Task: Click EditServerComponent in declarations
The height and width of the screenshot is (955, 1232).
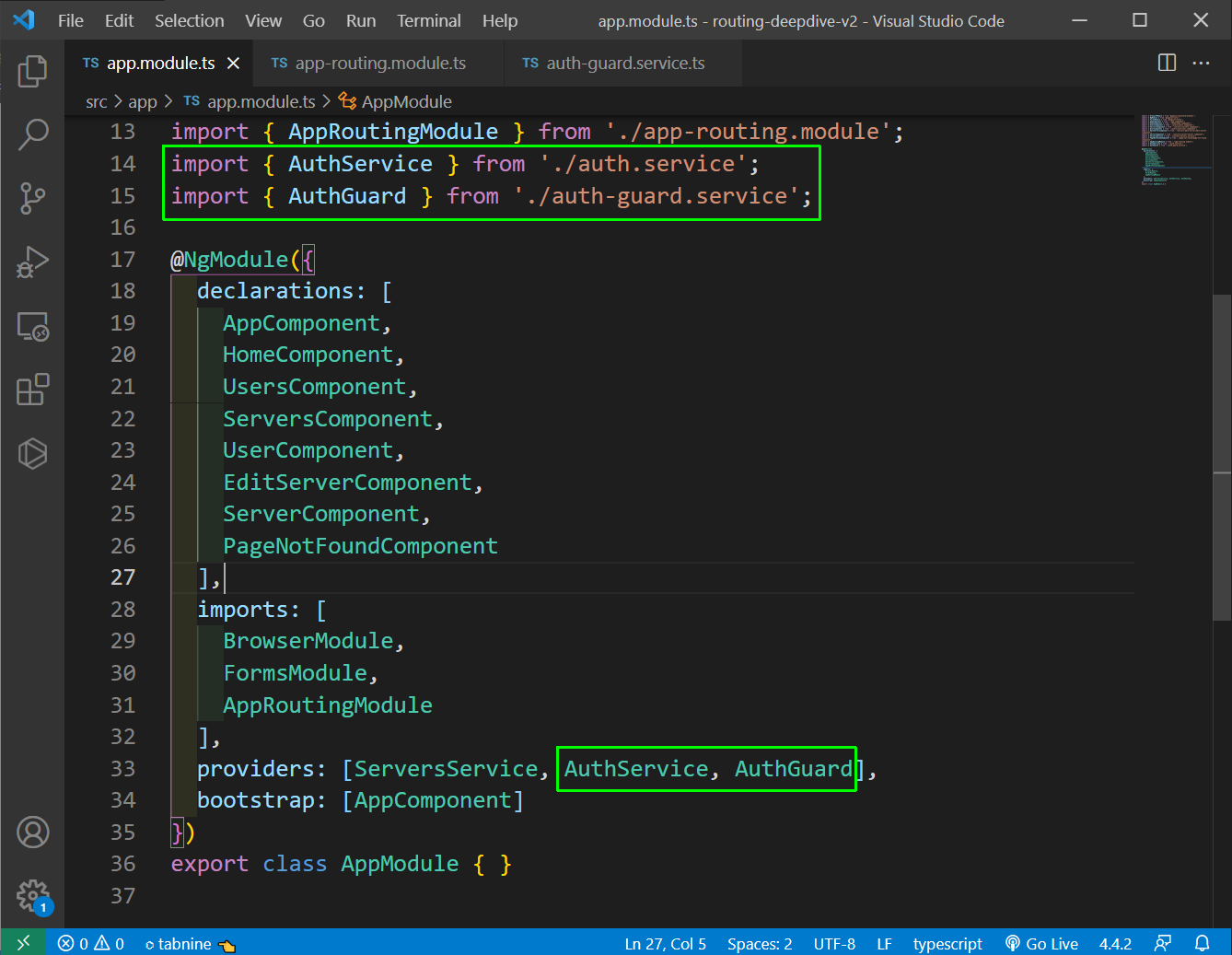Action: 347,483
